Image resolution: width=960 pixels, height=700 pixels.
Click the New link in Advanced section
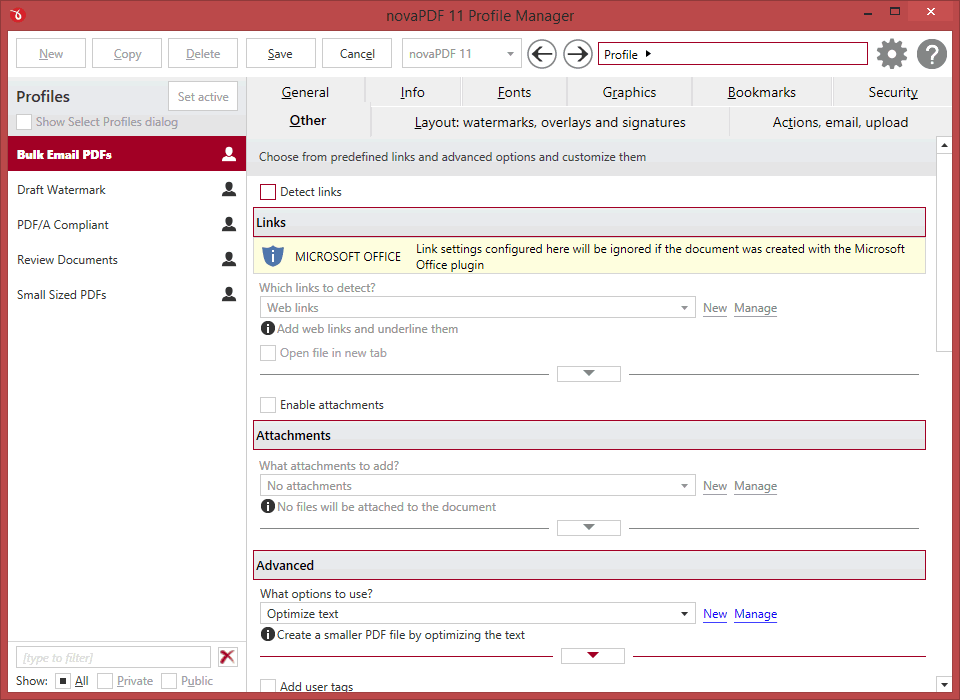[714, 614]
